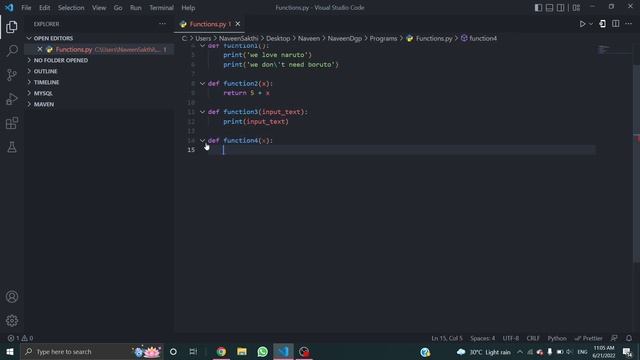
Task: Open errors and warnings status indicator
Action: point(20,338)
